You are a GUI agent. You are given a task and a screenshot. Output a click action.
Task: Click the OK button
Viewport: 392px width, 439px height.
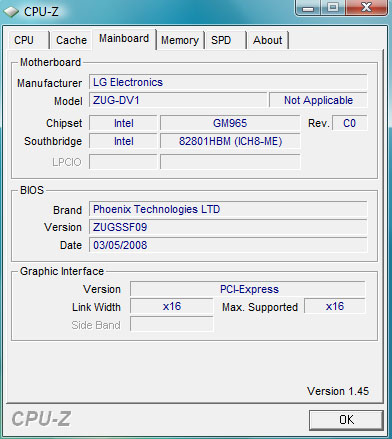(346, 420)
